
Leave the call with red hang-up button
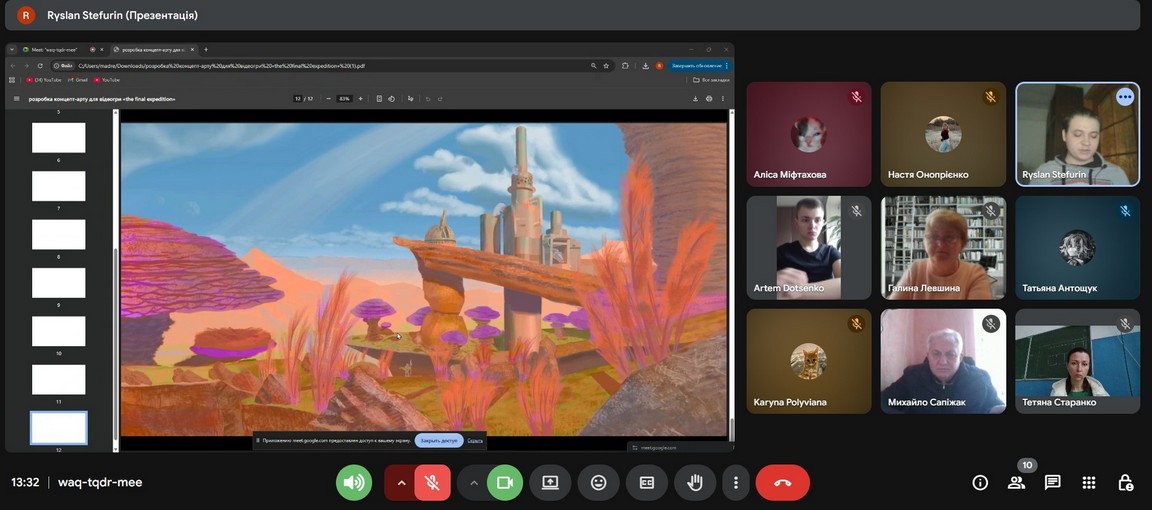pyautogui.click(x=782, y=483)
